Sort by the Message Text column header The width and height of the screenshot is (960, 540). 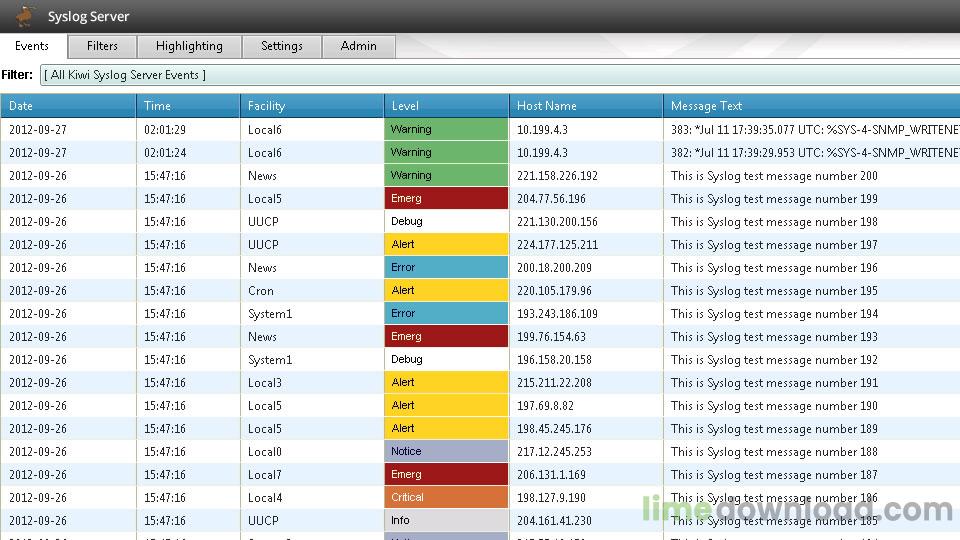click(812, 106)
